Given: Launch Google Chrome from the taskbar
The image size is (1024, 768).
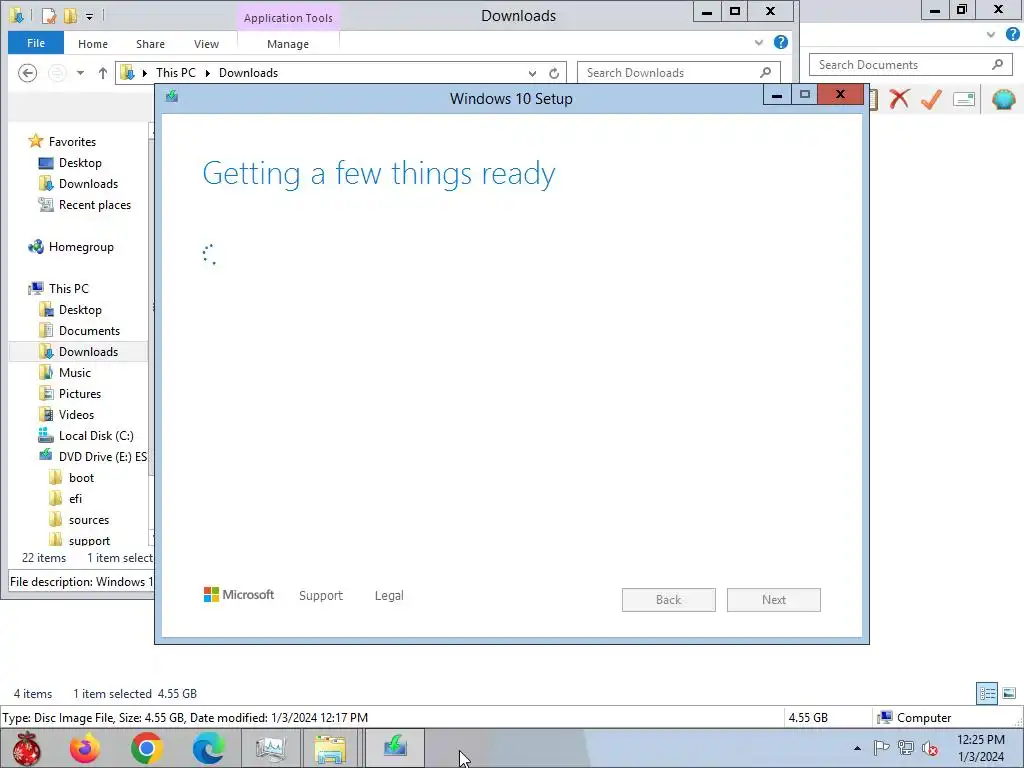Looking at the screenshot, I should click(146, 748).
